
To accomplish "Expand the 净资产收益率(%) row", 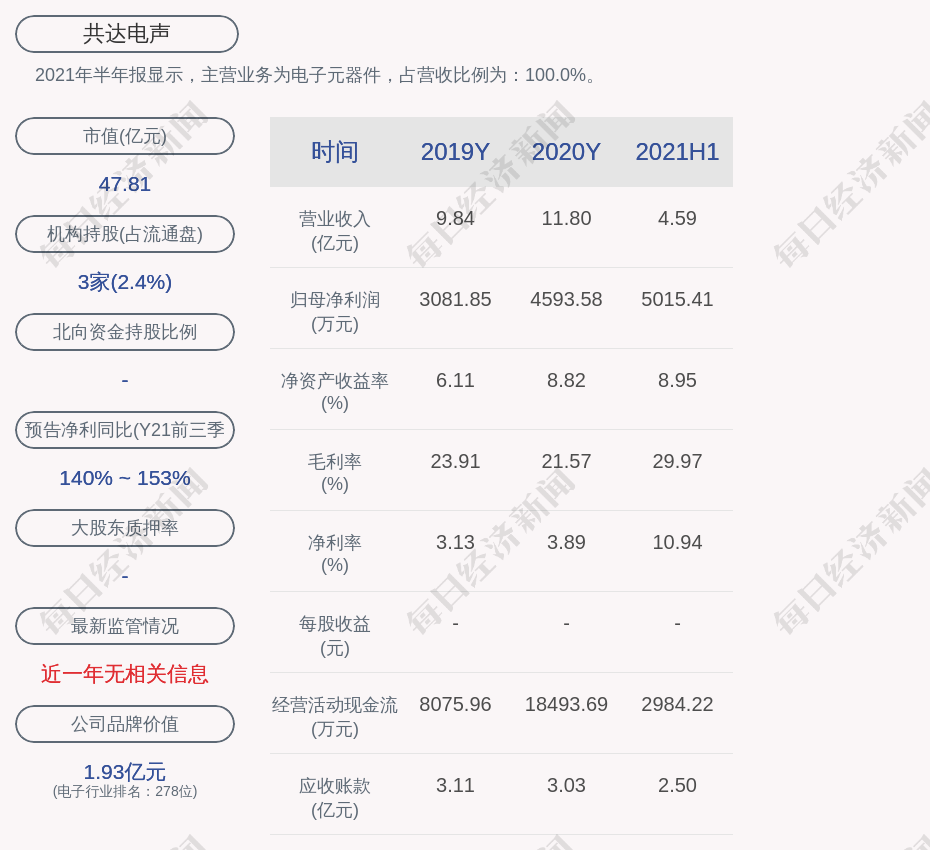I will tap(335, 390).
